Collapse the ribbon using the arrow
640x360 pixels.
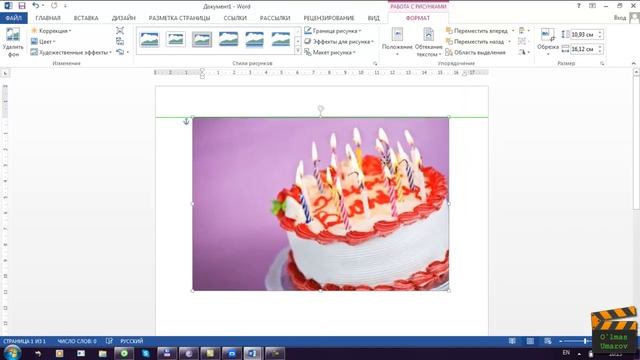tap(633, 64)
